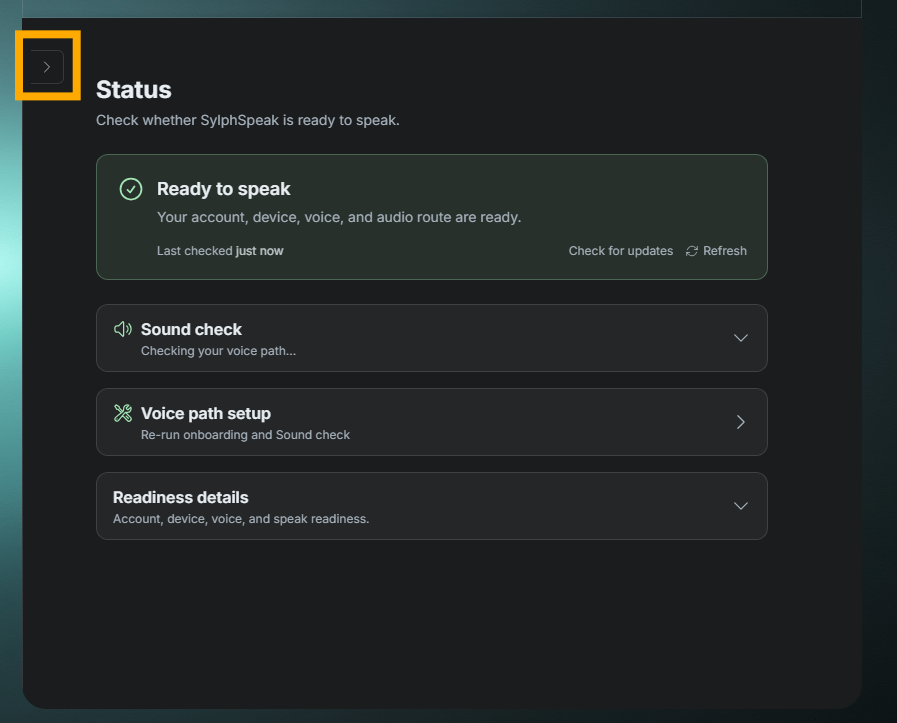The width and height of the screenshot is (897, 723).
Task: Click the Readiness details heading
Action: 181,498
